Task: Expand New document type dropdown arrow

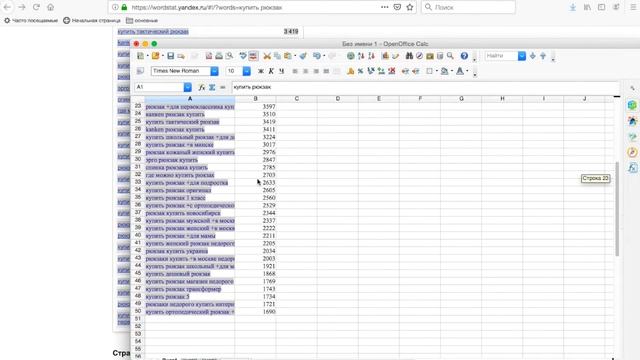Action: (147, 56)
